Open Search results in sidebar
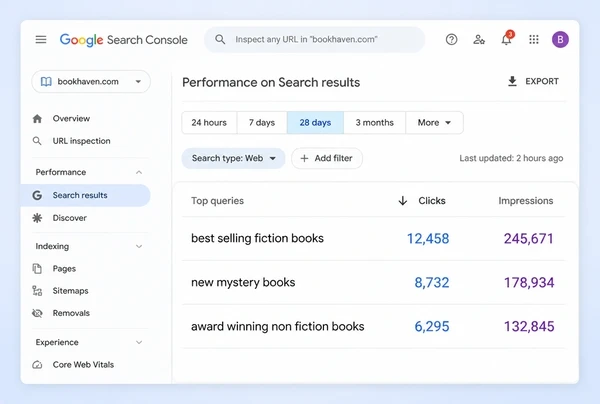The height and width of the screenshot is (404, 600). [x=86, y=195]
